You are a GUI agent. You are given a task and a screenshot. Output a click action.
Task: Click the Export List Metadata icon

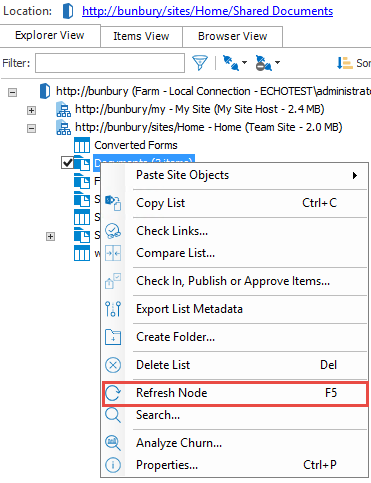click(113, 309)
